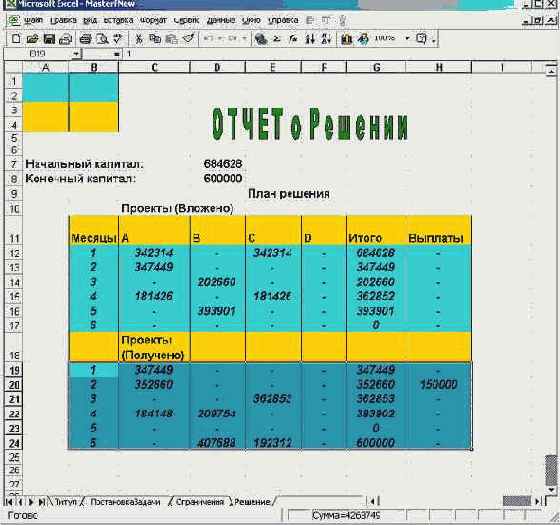This screenshot has width=560, height=525.
Task: Click the Выплаты cell showing 150000
Action: [x=439, y=385]
